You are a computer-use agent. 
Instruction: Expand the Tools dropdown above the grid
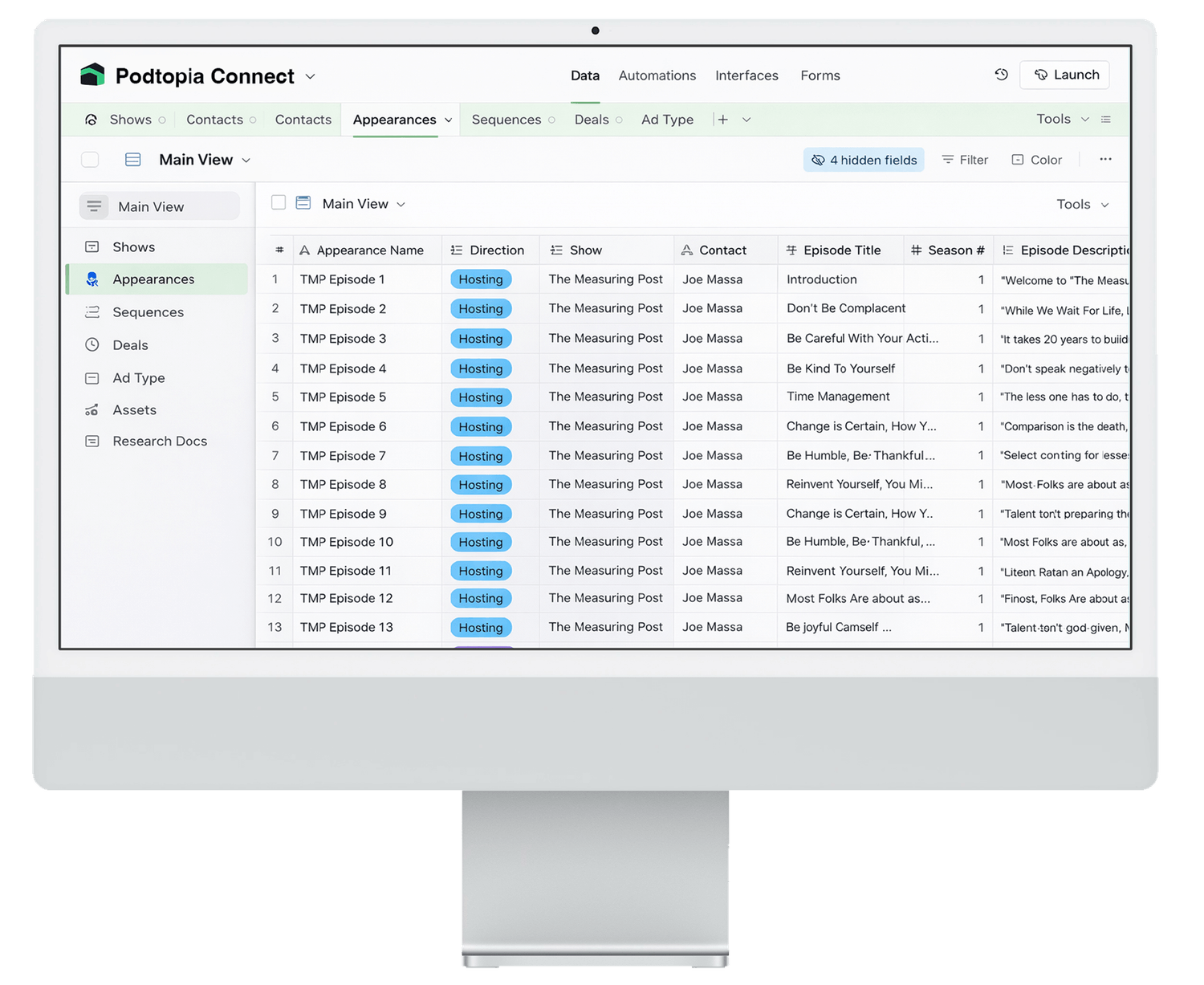click(x=1082, y=204)
